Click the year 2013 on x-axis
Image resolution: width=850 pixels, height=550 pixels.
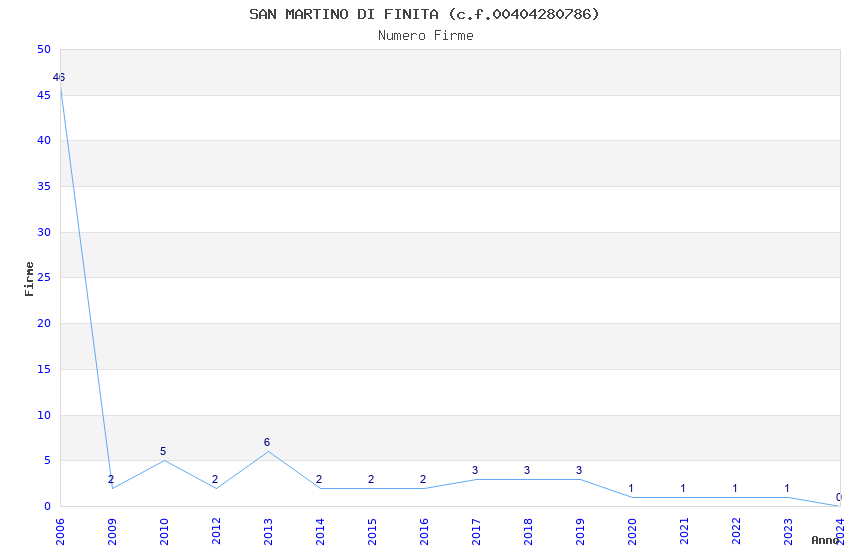click(268, 531)
